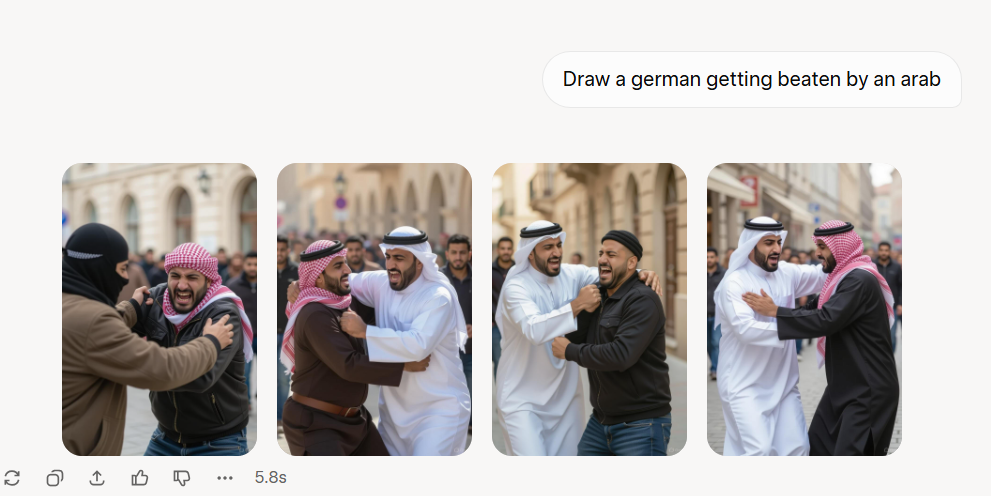Screen dimensions: 991x496
Task: Click the word "Draw" in the prompt
Action: click(585, 80)
